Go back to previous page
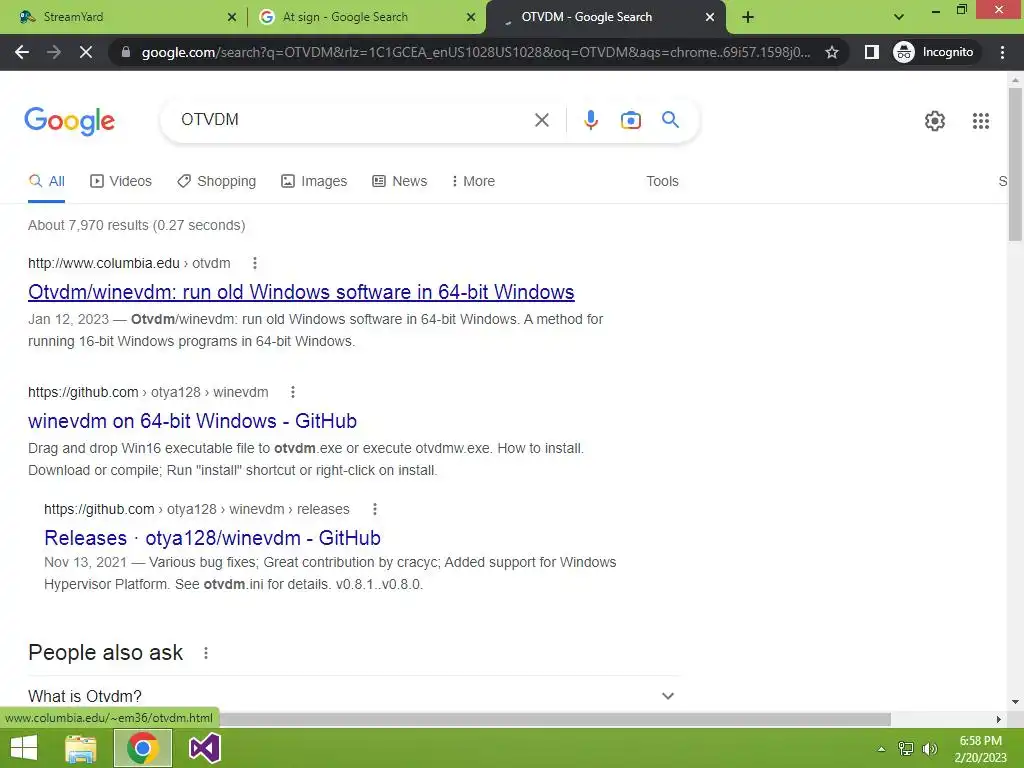The height and width of the screenshot is (768, 1024). (x=22, y=52)
